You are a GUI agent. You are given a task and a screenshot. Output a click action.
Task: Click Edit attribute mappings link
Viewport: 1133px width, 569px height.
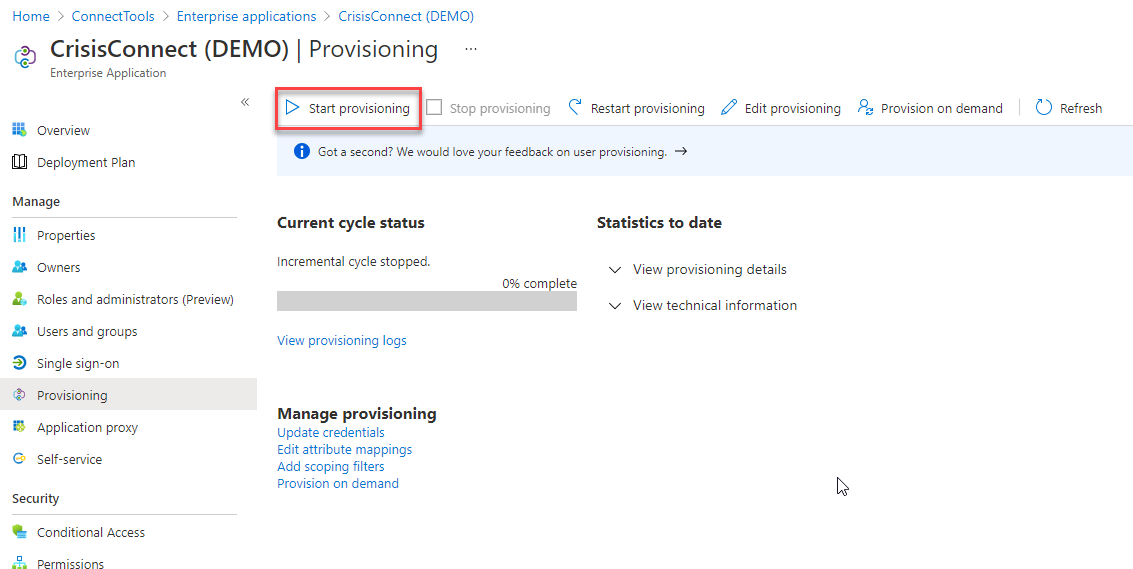pos(345,449)
